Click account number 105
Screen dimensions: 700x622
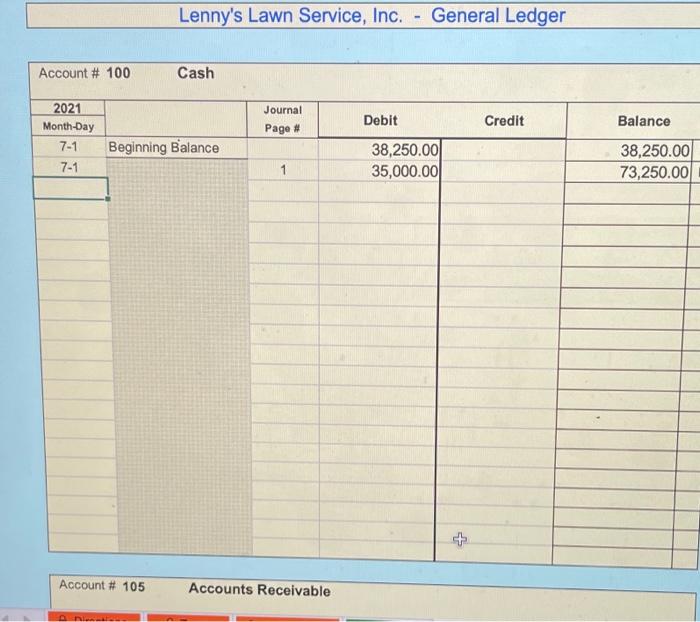click(x=134, y=586)
